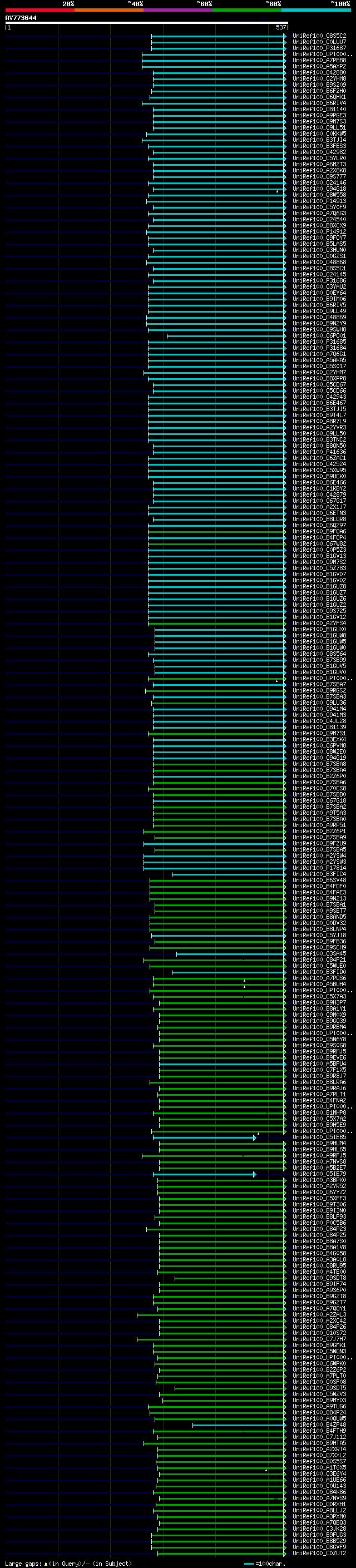Select hit label UniRef100_A6MZT3
Image resolution: width=356 pixels, height=1568 pixels.
(319, 164)
